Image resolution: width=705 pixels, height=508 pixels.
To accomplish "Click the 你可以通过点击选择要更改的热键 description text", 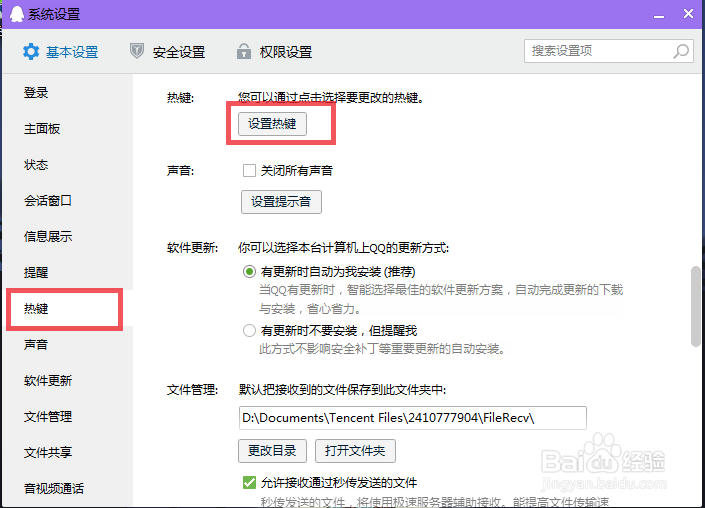I will pyautogui.click(x=331, y=98).
